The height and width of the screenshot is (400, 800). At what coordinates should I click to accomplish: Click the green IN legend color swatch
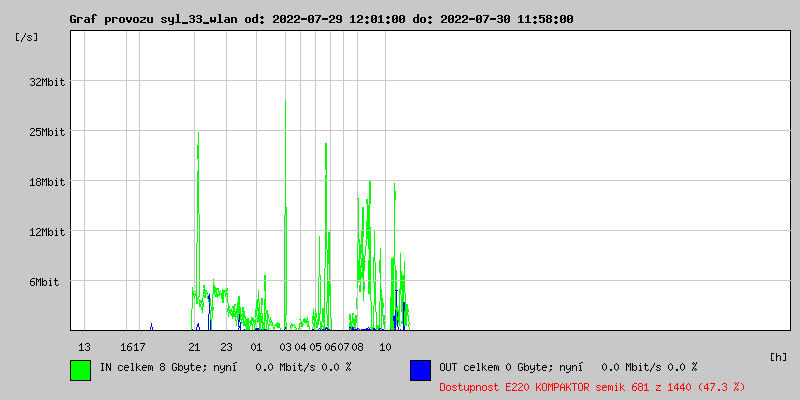coord(80,370)
